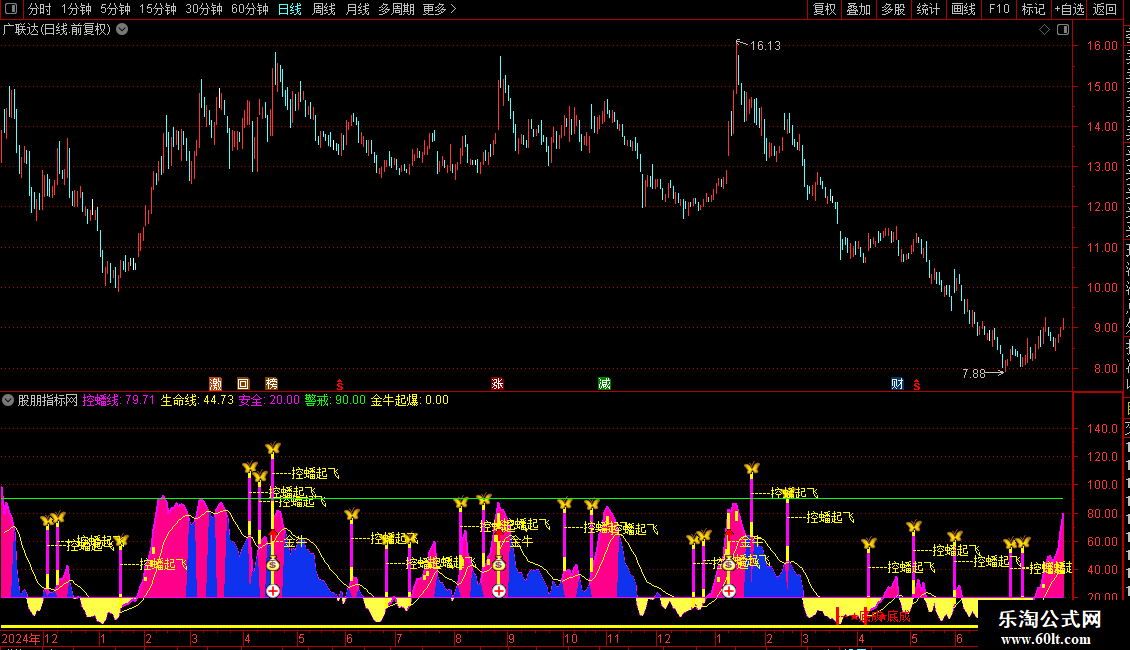The height and width of the screenshot is (650, 1130).
Task: Open the F10 company info
Action: 999,9
